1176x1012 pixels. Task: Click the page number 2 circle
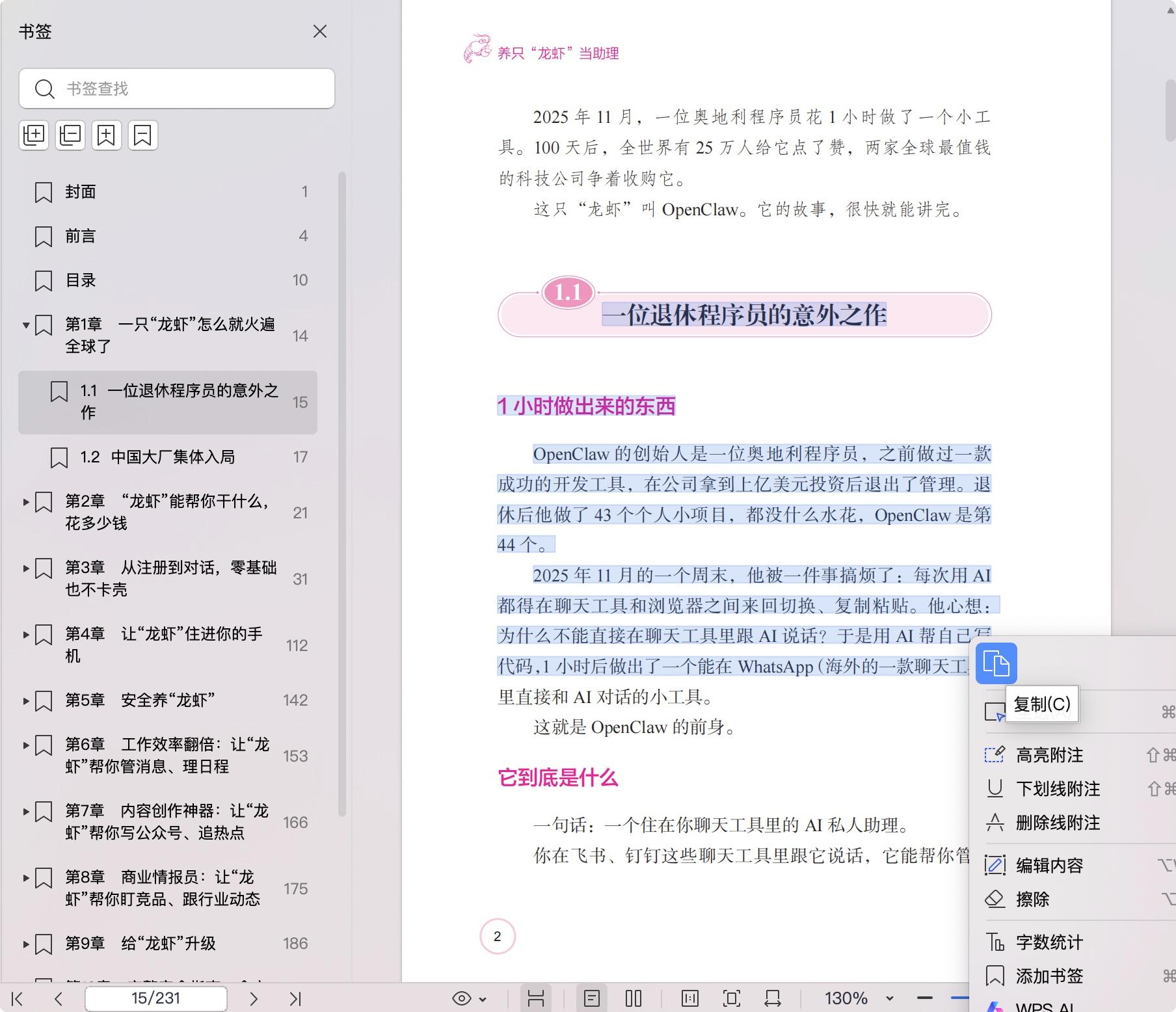coord(498,937)
